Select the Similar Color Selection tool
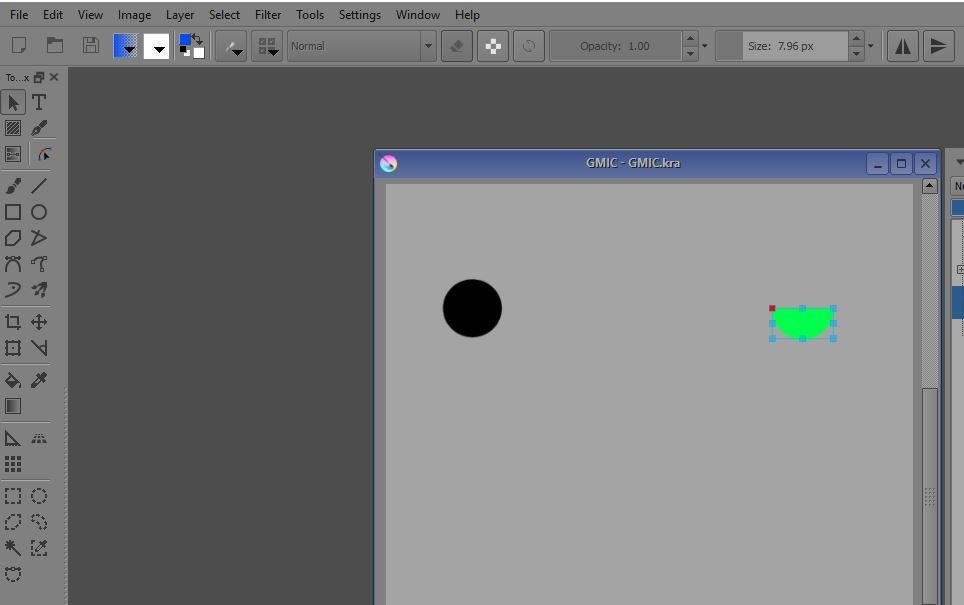The height and width of the screenshot is (605, 964). click(39, 548)
